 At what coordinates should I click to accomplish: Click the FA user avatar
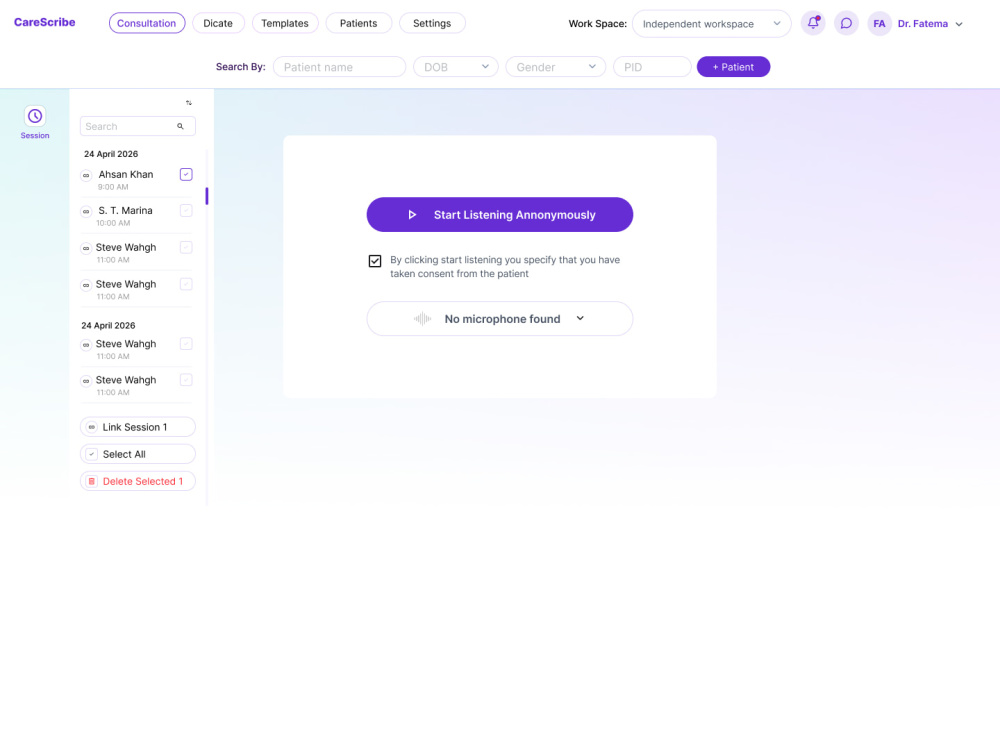(x=879, y=24)
